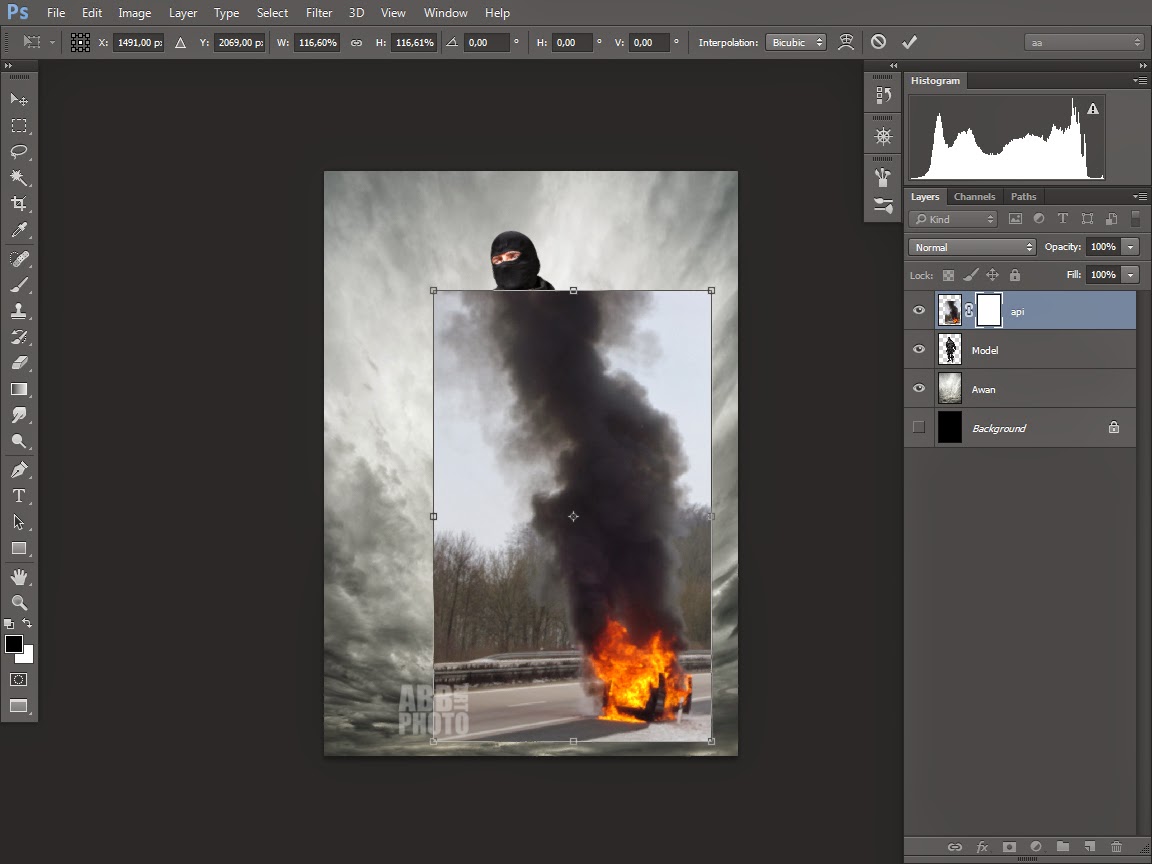Click the delete layer trash icon
The height and width of the screenshot is (864, 1152).
pyautogui.click(x=1117, y=847)
